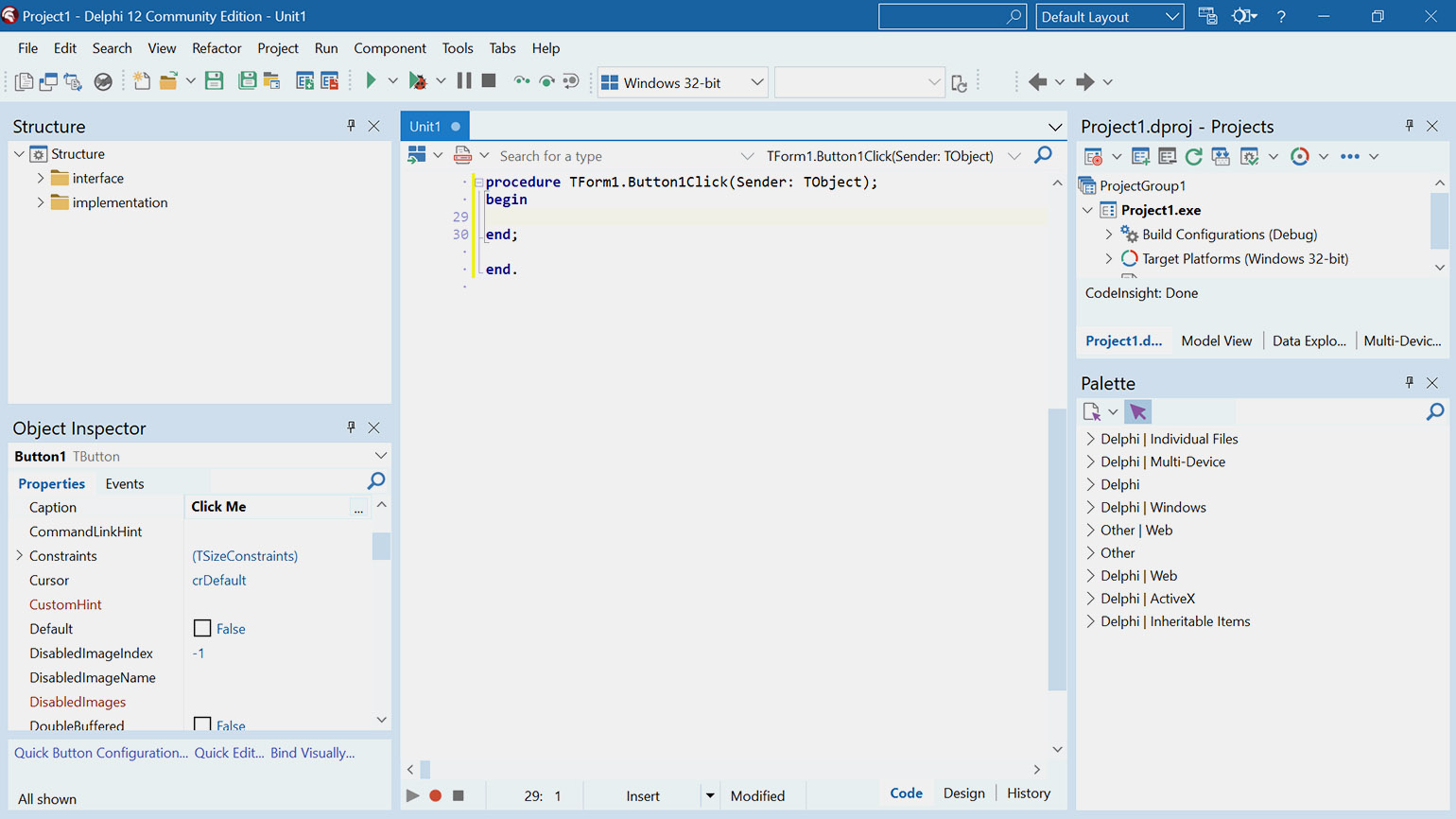Click the find magnifier in code navigation bar
The width and height of the screenshot is (1456, 819).
click(1043, 155)
